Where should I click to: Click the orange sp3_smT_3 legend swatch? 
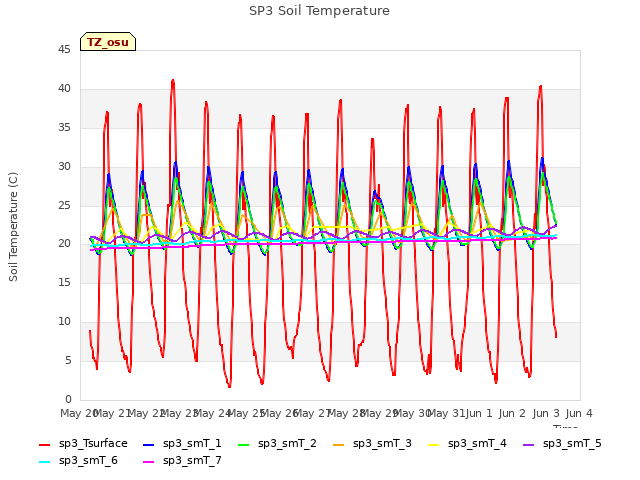[x=339, y=444]
